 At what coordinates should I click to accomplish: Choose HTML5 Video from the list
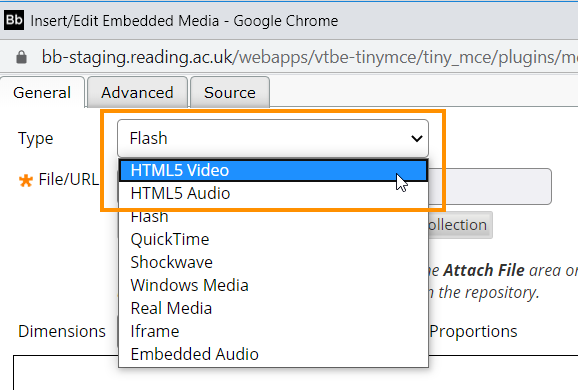click(273, 170)
